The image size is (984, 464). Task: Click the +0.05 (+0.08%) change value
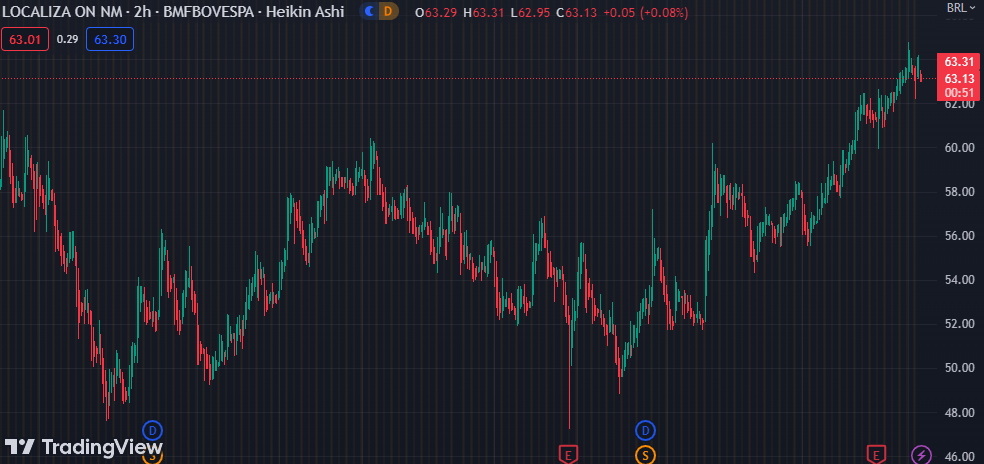click(x=646, y=13)
